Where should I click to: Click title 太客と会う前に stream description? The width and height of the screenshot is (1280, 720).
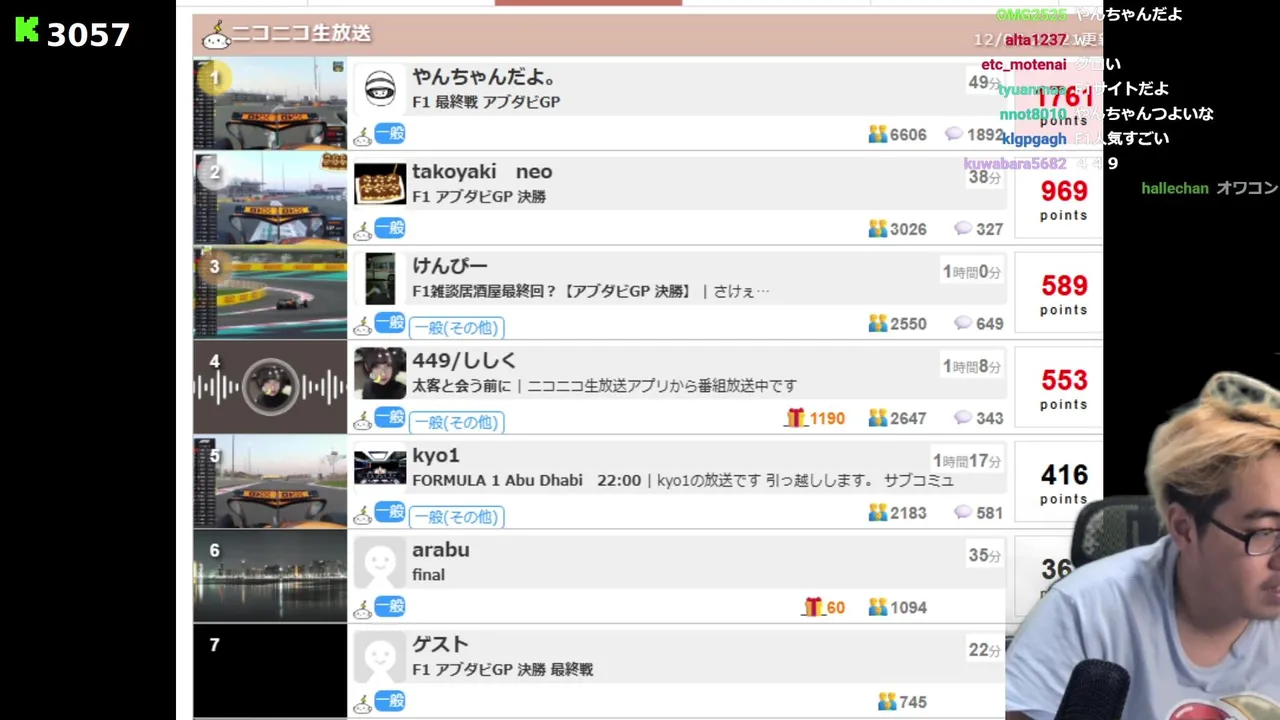click(x=604, y=386)
